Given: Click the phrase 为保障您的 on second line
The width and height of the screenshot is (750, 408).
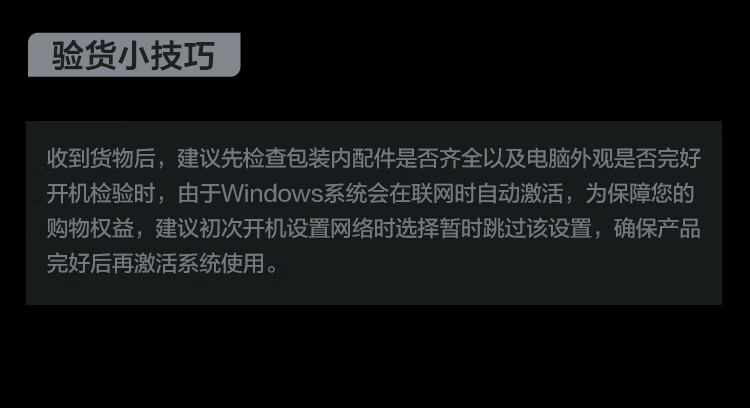Looking at the screenshot, I should pyautogui.click(x=640, y=193).
